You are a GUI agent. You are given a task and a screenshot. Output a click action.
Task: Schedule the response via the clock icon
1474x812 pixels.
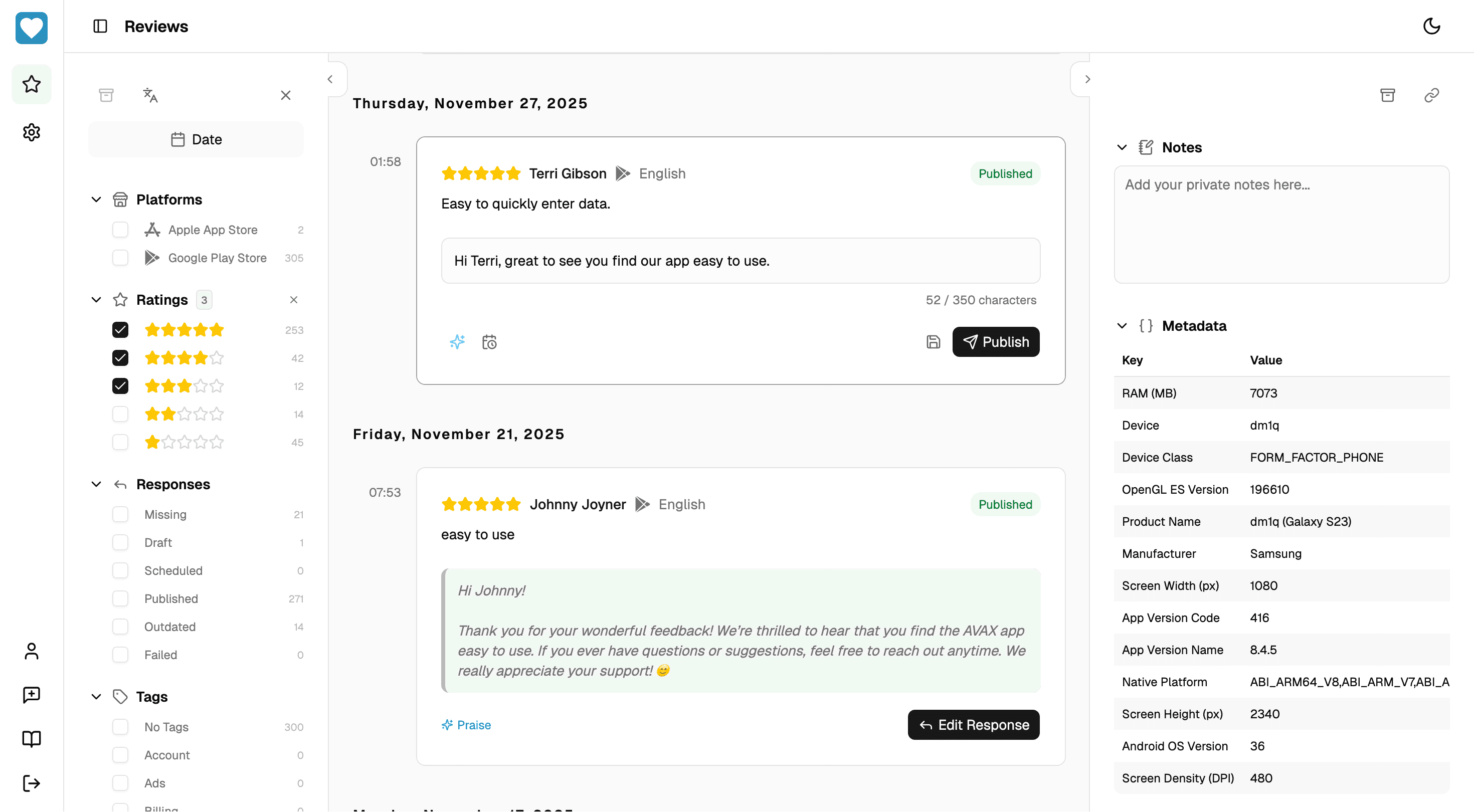click(x=489, y=342)
